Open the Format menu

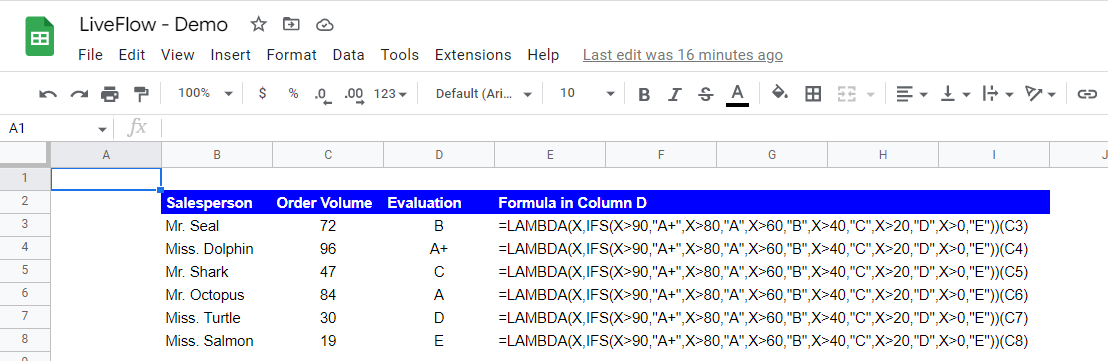point(291,55)
